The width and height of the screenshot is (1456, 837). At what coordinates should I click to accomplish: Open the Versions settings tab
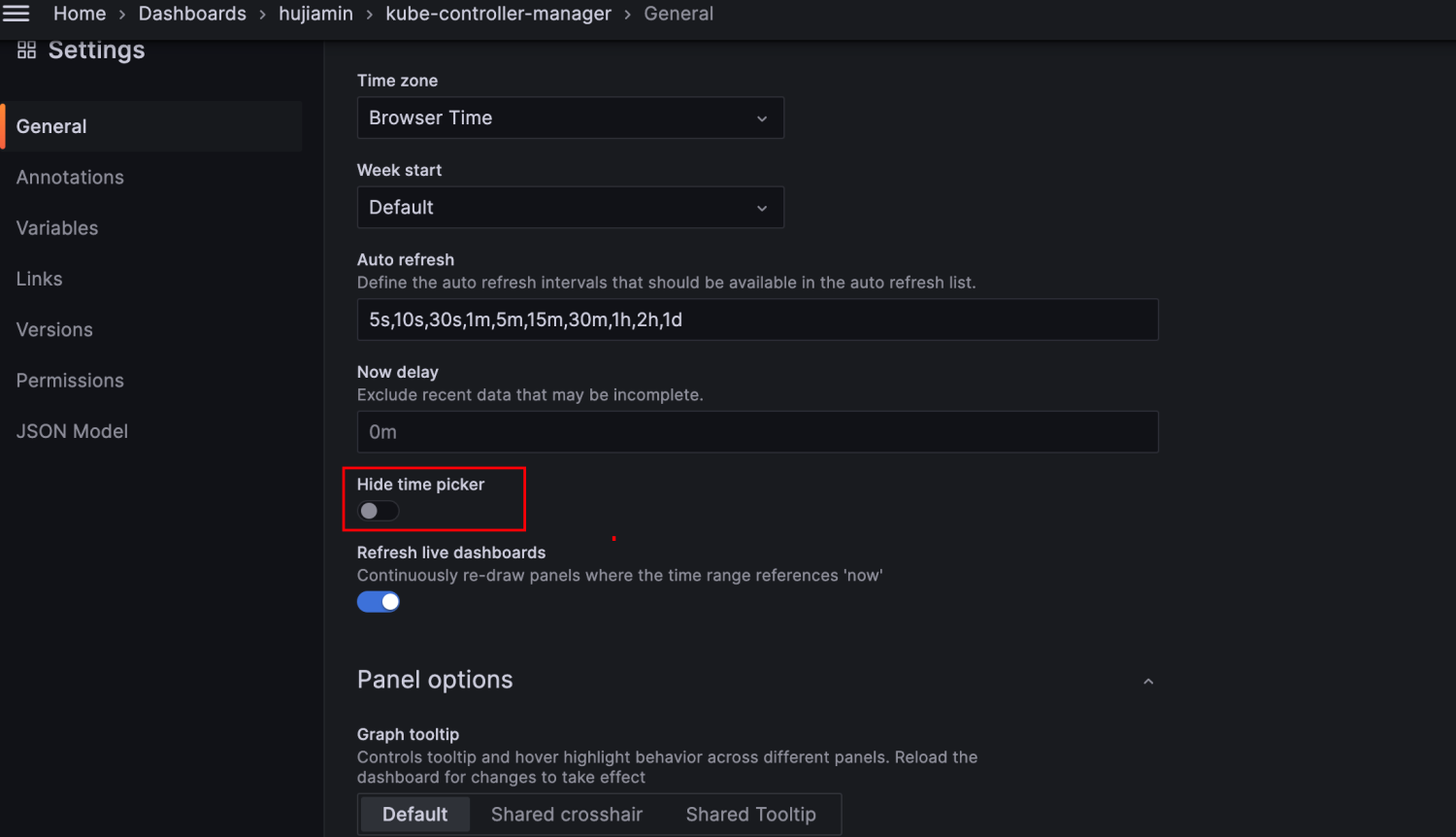[x=54, y=330]
